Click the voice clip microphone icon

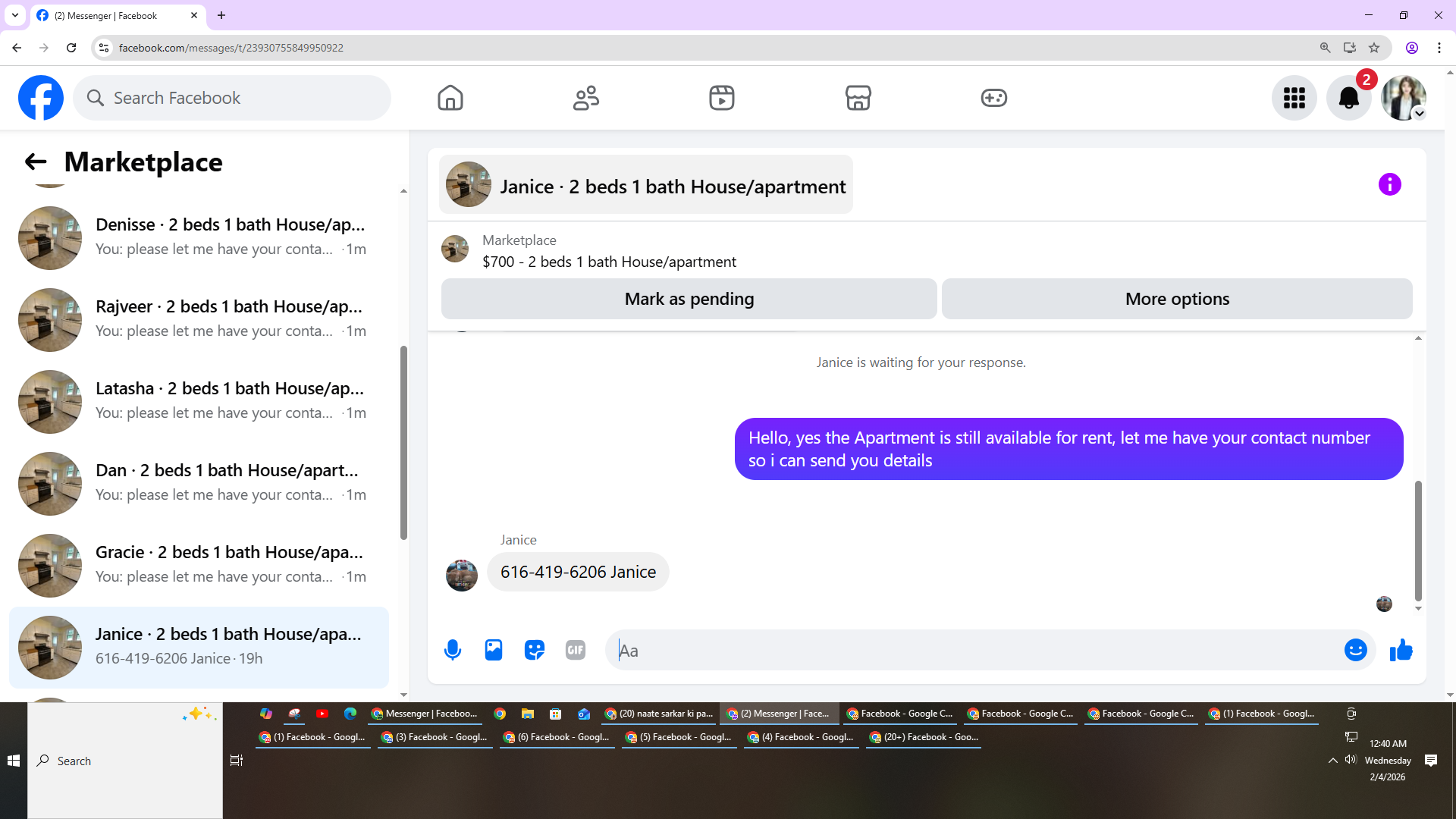(x=453, y=650)
